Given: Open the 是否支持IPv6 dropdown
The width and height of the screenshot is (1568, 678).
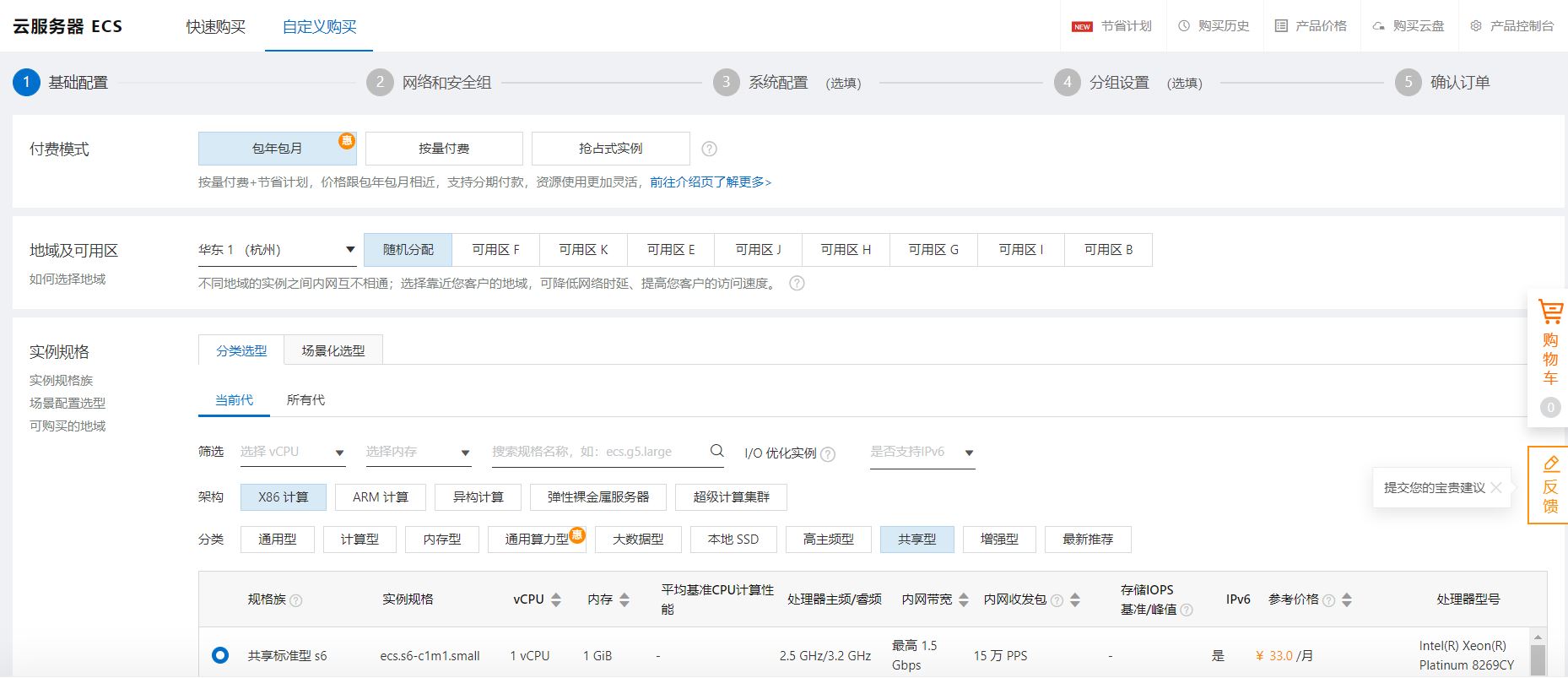Looking at the screenshot, I should coord(922,452).
